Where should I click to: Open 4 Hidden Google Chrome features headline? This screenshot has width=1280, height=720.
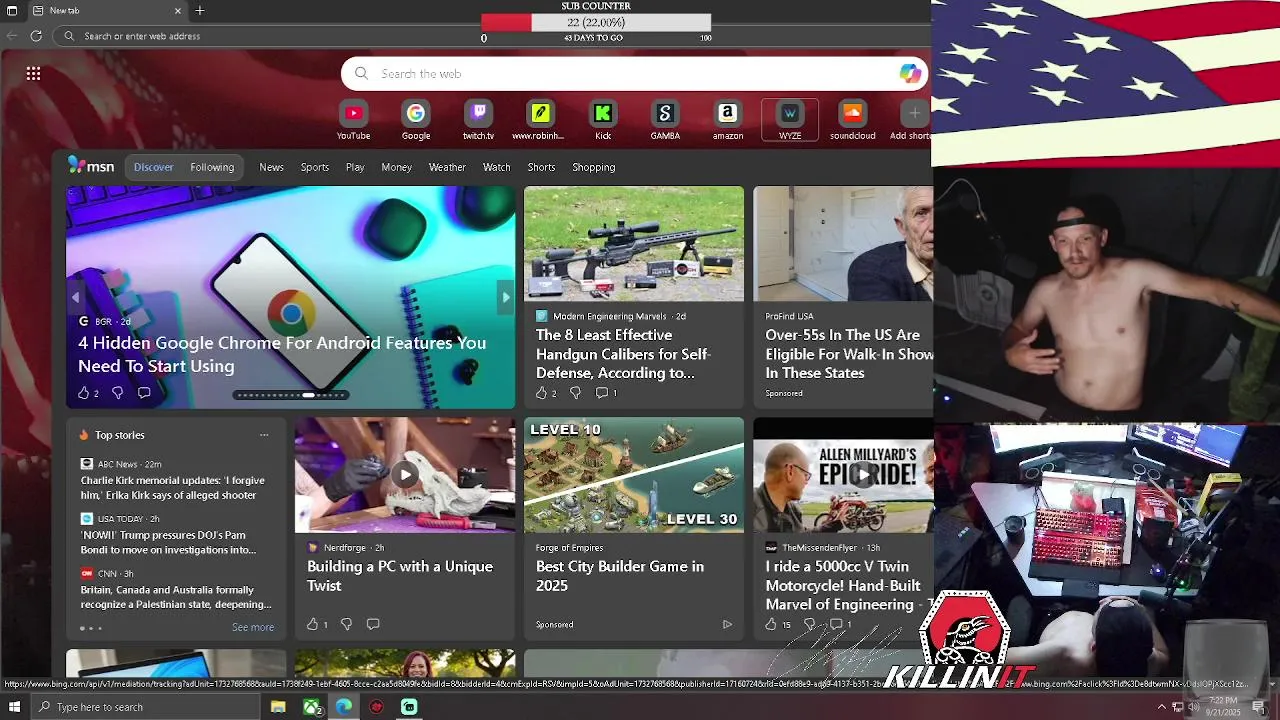pos(282,354)
